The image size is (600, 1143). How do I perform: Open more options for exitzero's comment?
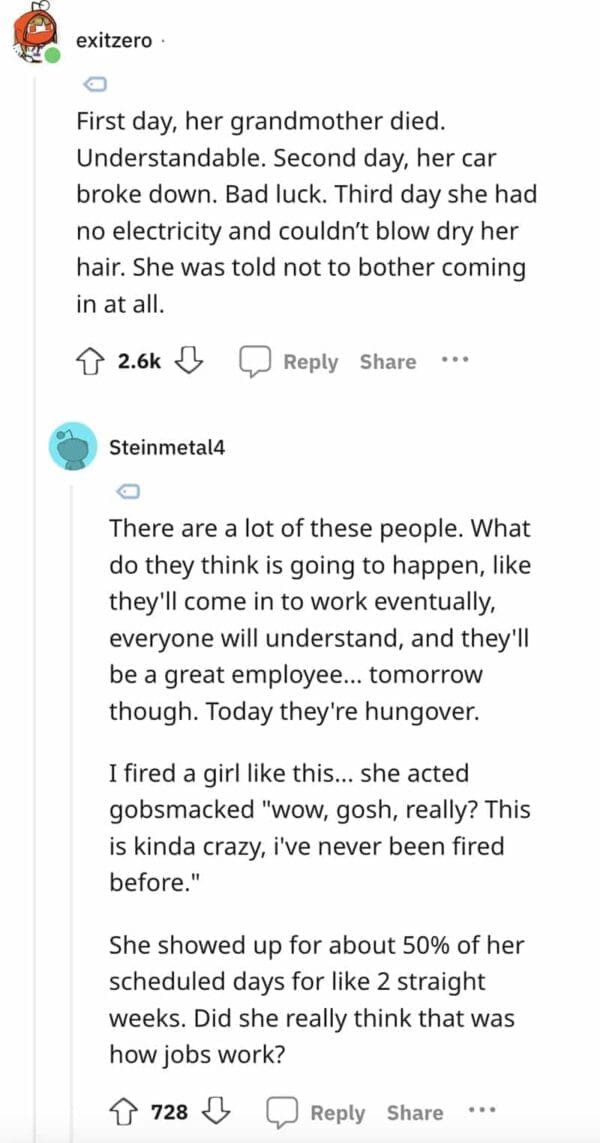tap(455, 361)
